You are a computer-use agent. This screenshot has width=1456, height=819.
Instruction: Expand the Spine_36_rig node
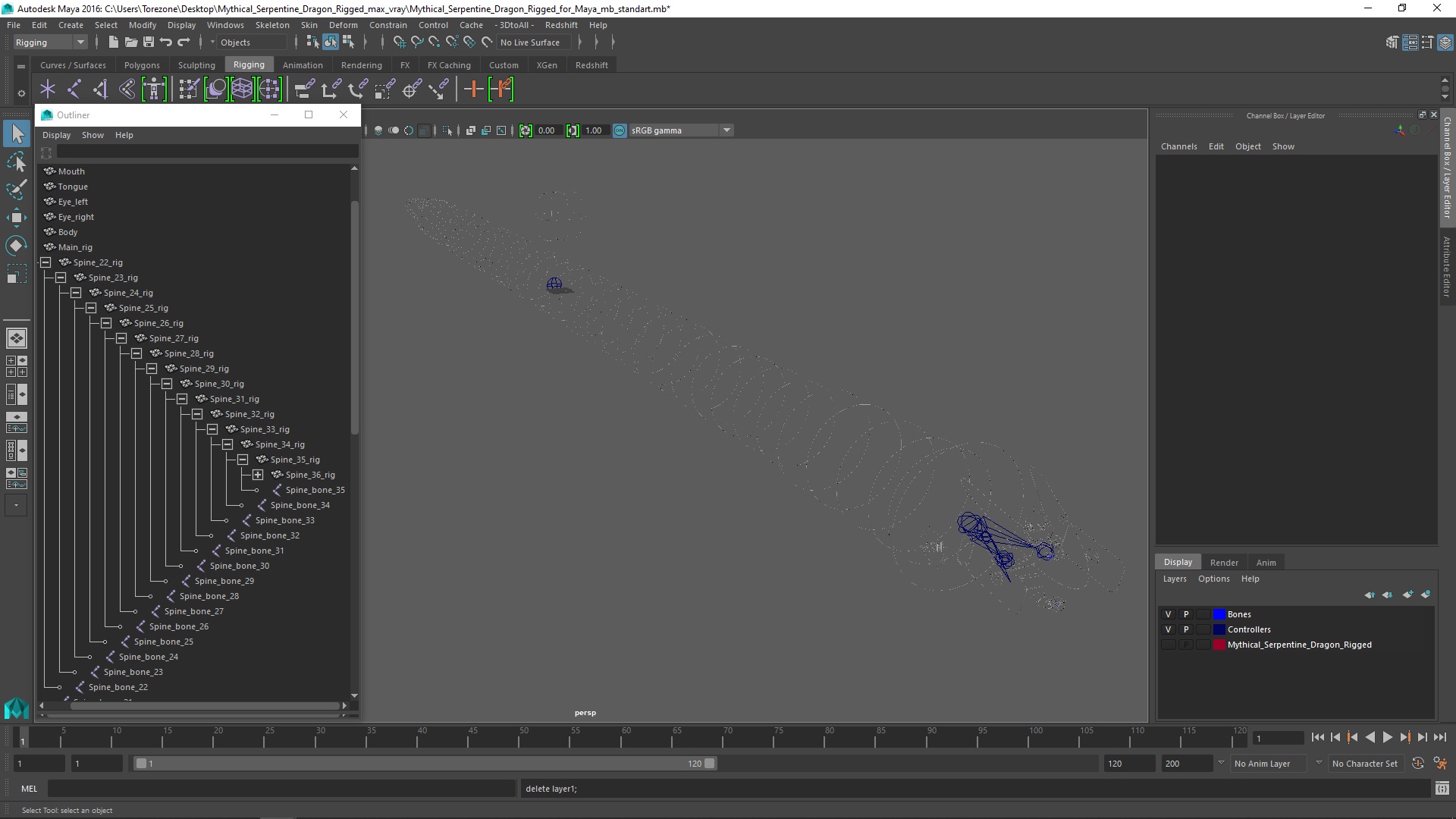point(258,475)
